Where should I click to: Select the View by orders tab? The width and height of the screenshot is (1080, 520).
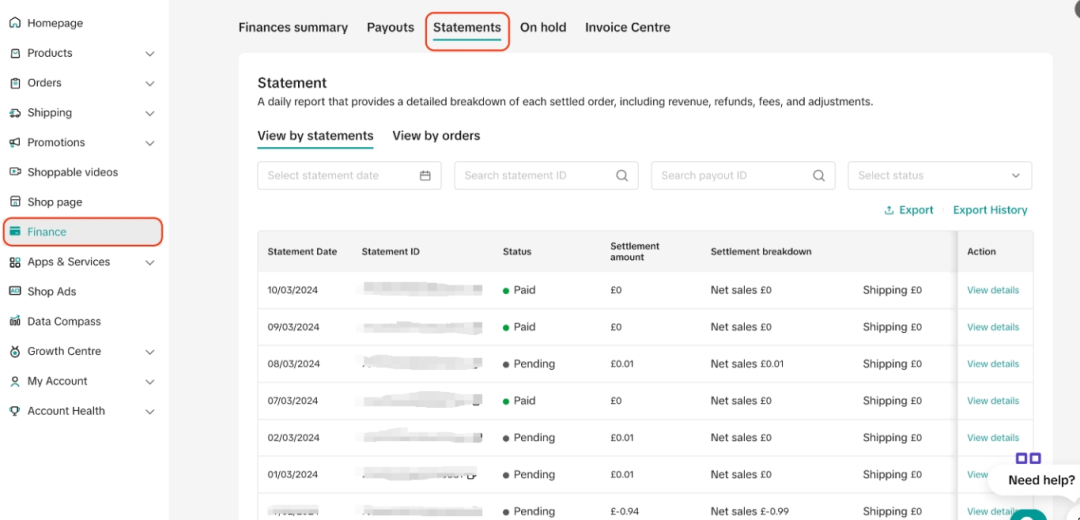(x=436, y=136)
